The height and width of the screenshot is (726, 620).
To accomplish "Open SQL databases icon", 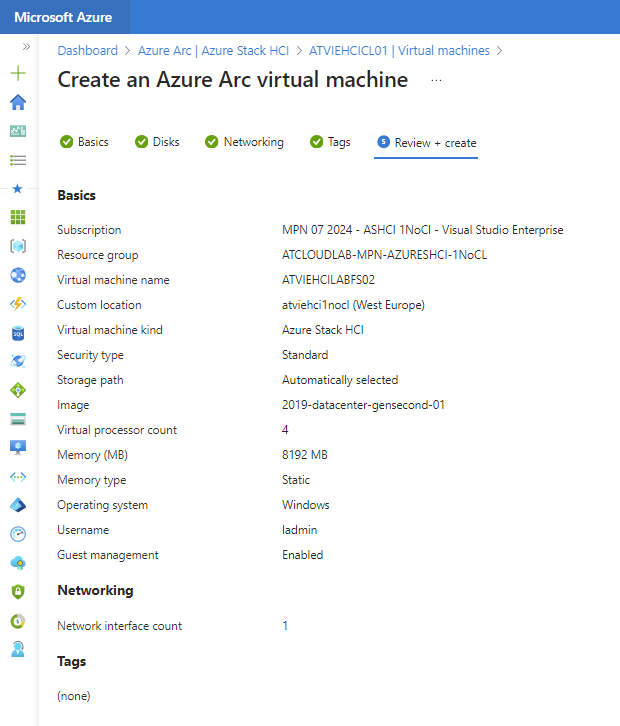I will point(18,333).
